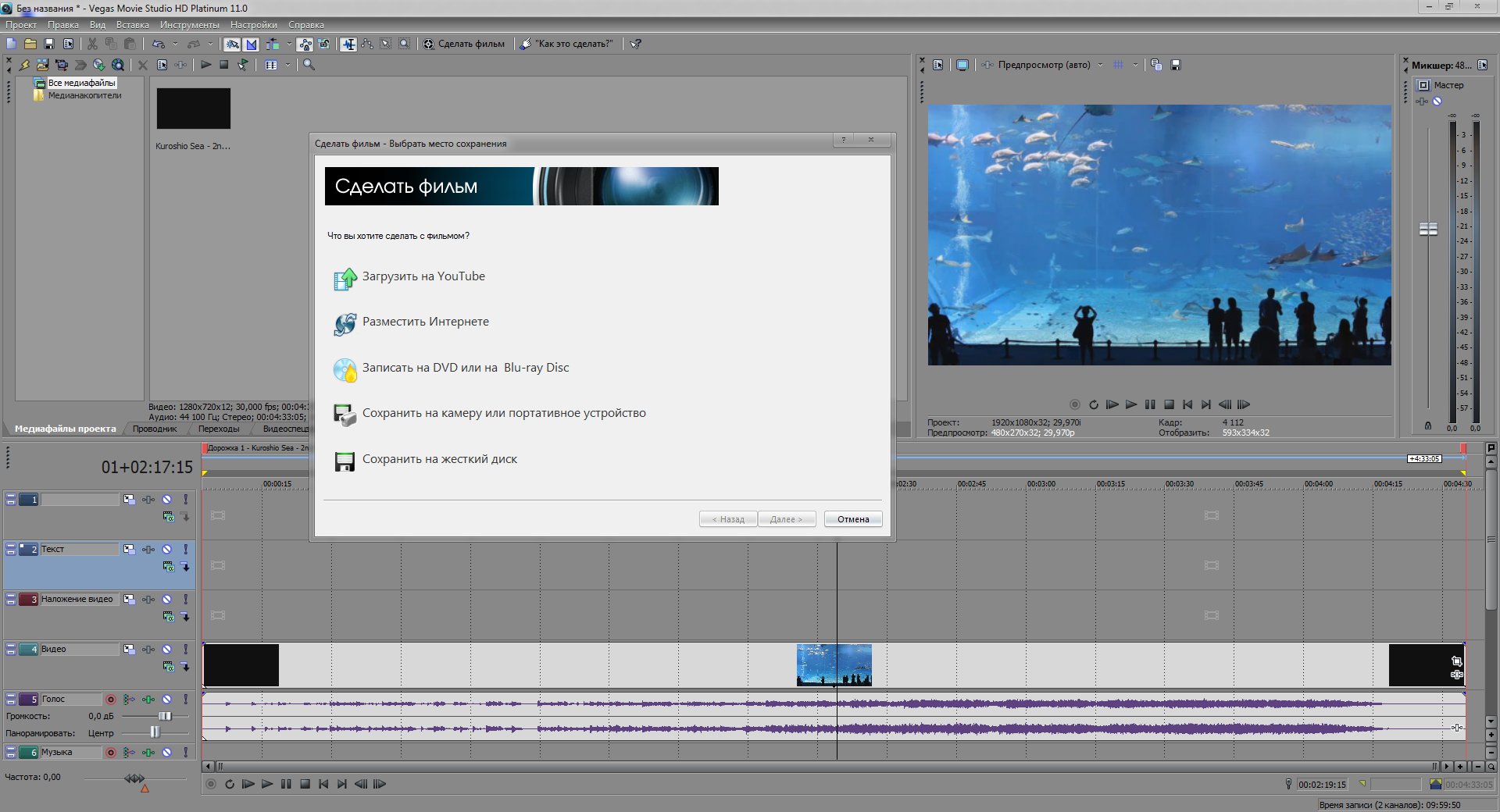
Task: Toggle the Enable Snapping icon
Action: (232, 45)
